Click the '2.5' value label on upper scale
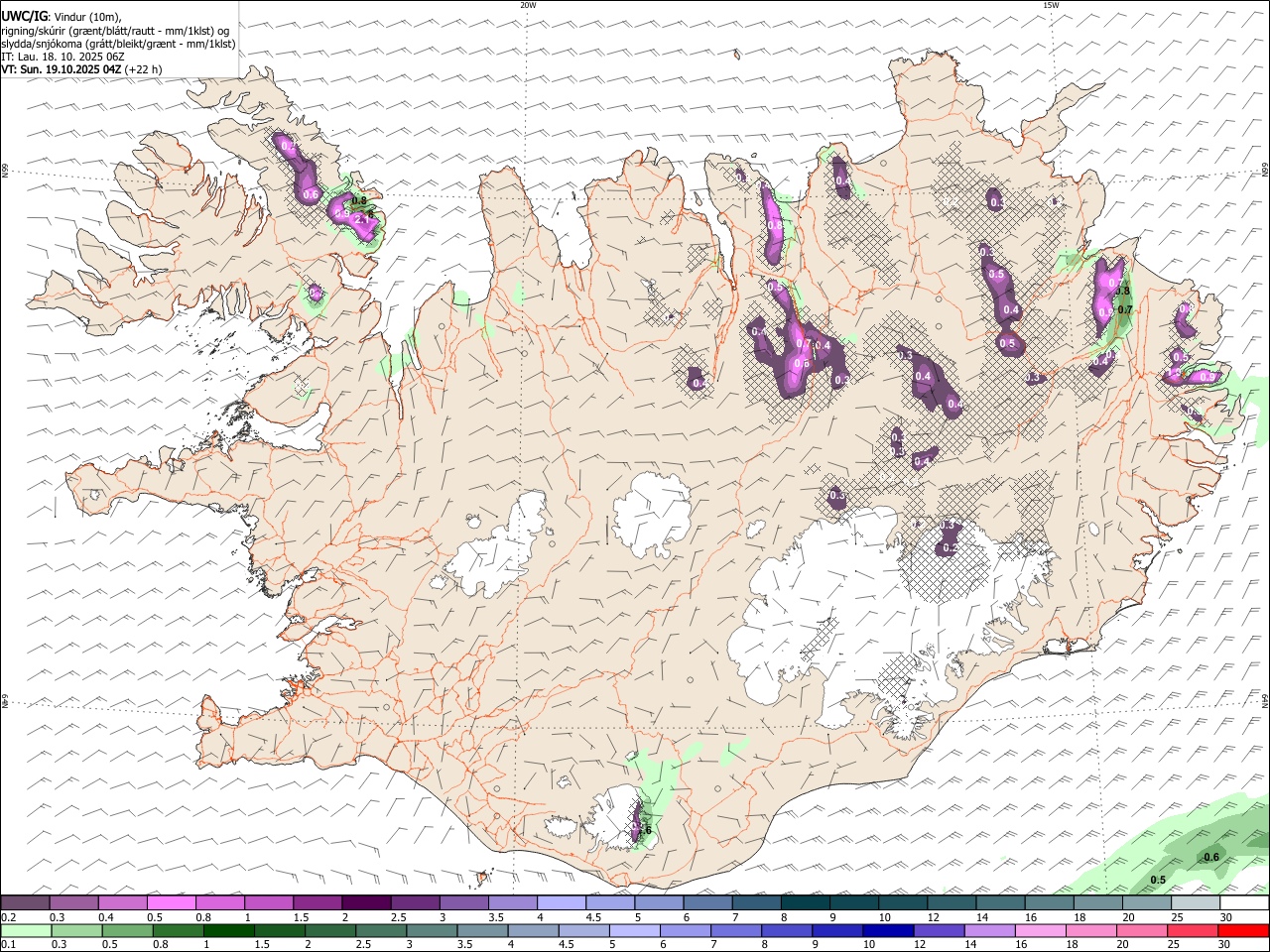 click(x=398, y=916)
